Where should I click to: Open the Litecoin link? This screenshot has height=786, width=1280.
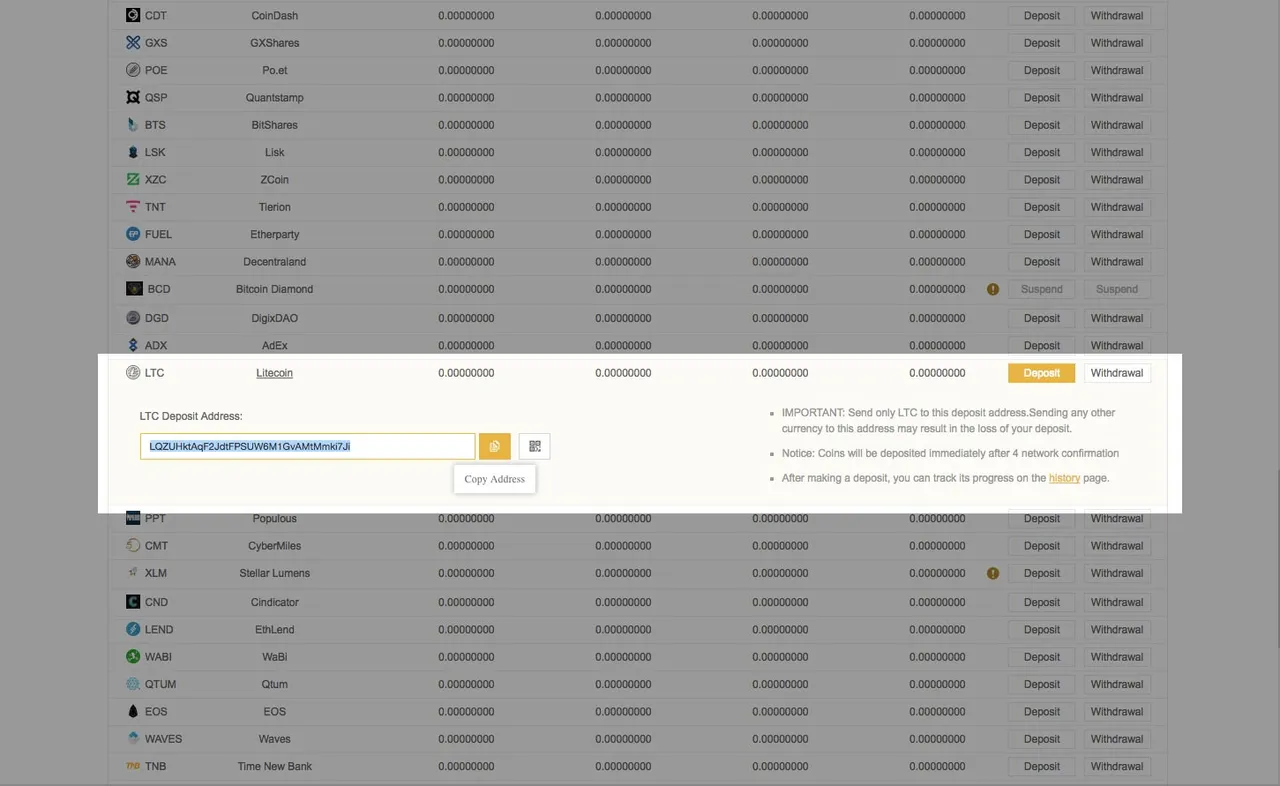point(274,373)
